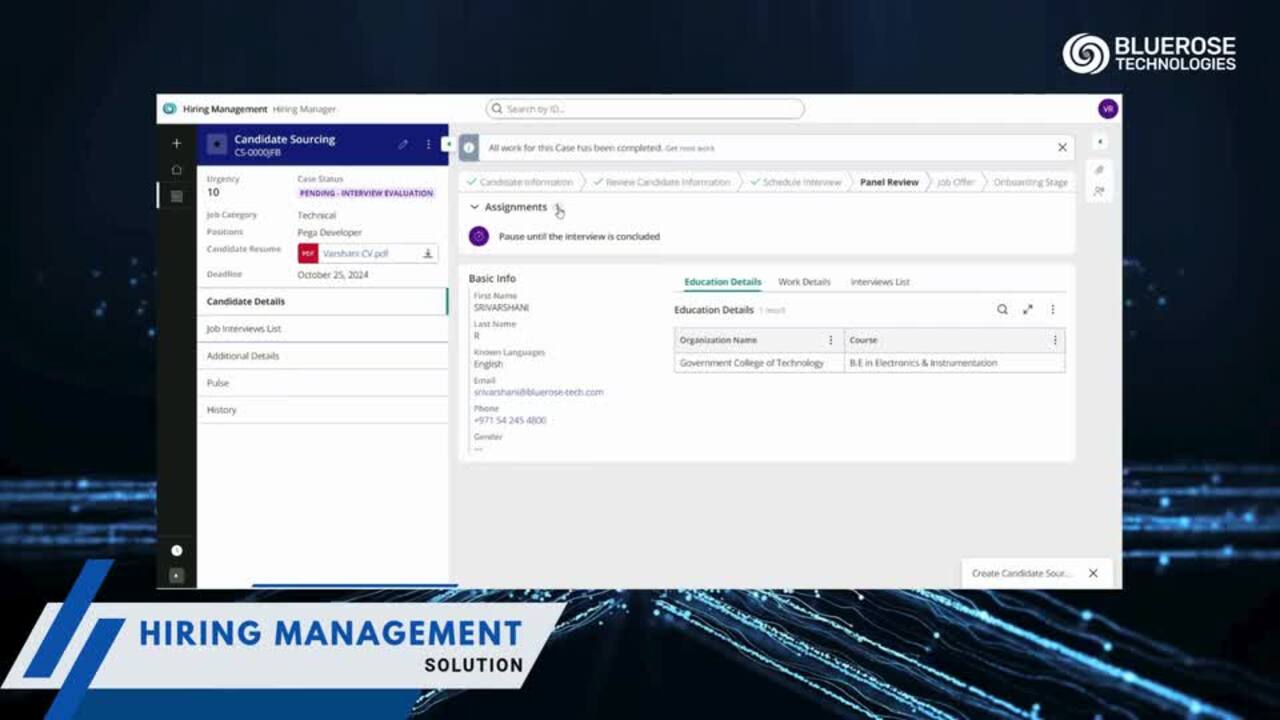Click the VR user avatar
Screen dimensions: 1280x720
(1108, 108)
